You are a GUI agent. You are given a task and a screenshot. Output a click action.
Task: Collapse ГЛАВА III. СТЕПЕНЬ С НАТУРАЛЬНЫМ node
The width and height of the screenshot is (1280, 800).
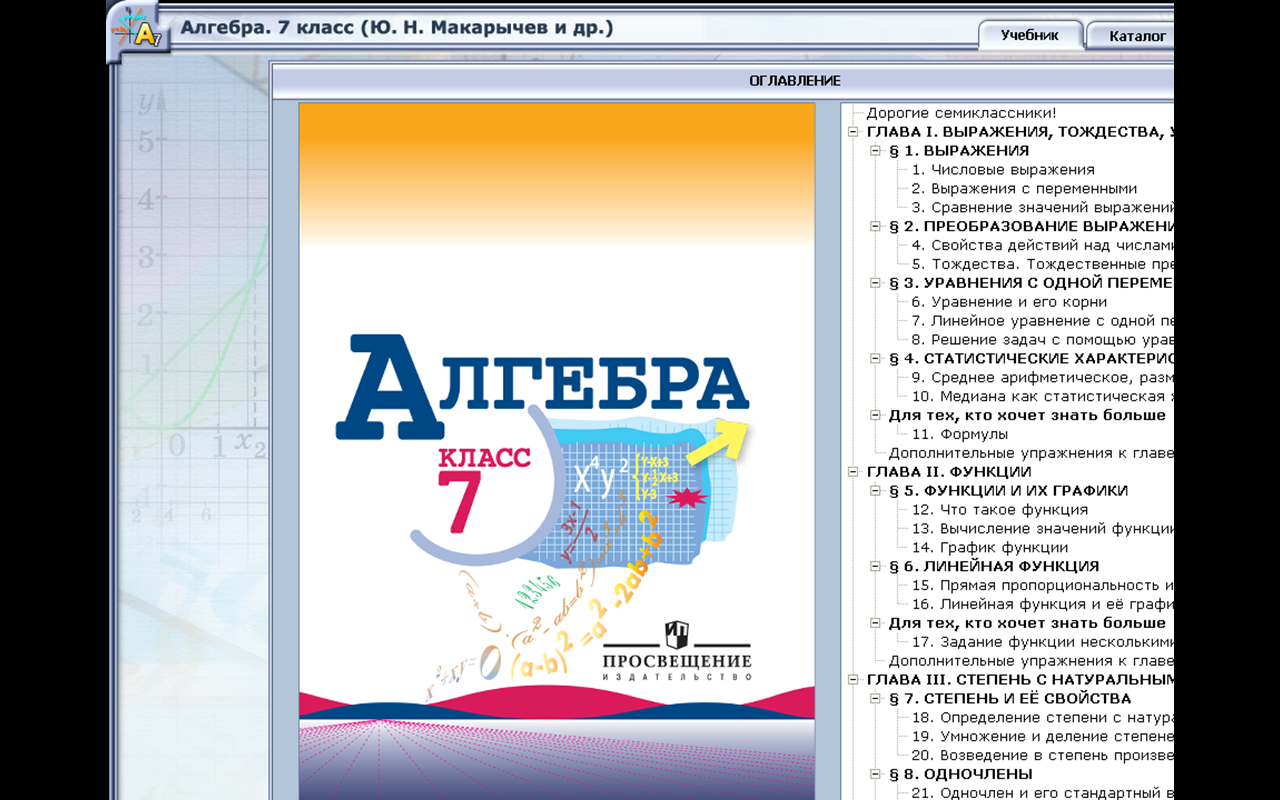(x=853, y=680)
